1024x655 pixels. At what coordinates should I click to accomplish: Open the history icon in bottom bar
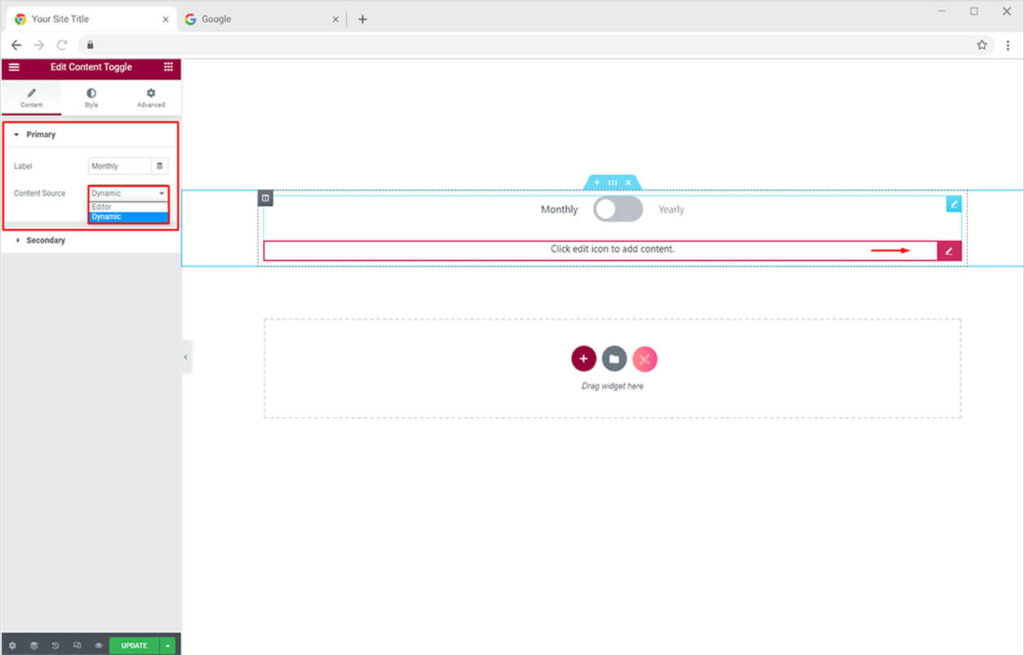[55, 646]
